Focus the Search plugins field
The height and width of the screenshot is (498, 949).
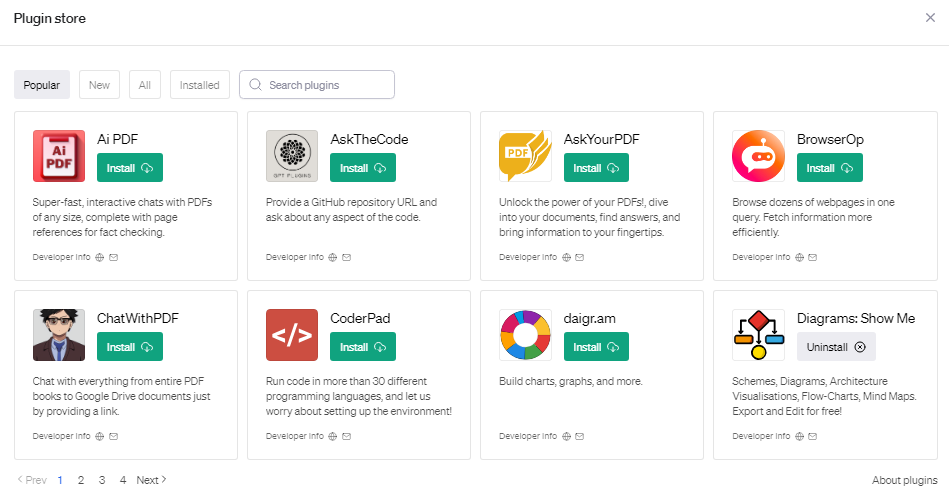[317, 85]
